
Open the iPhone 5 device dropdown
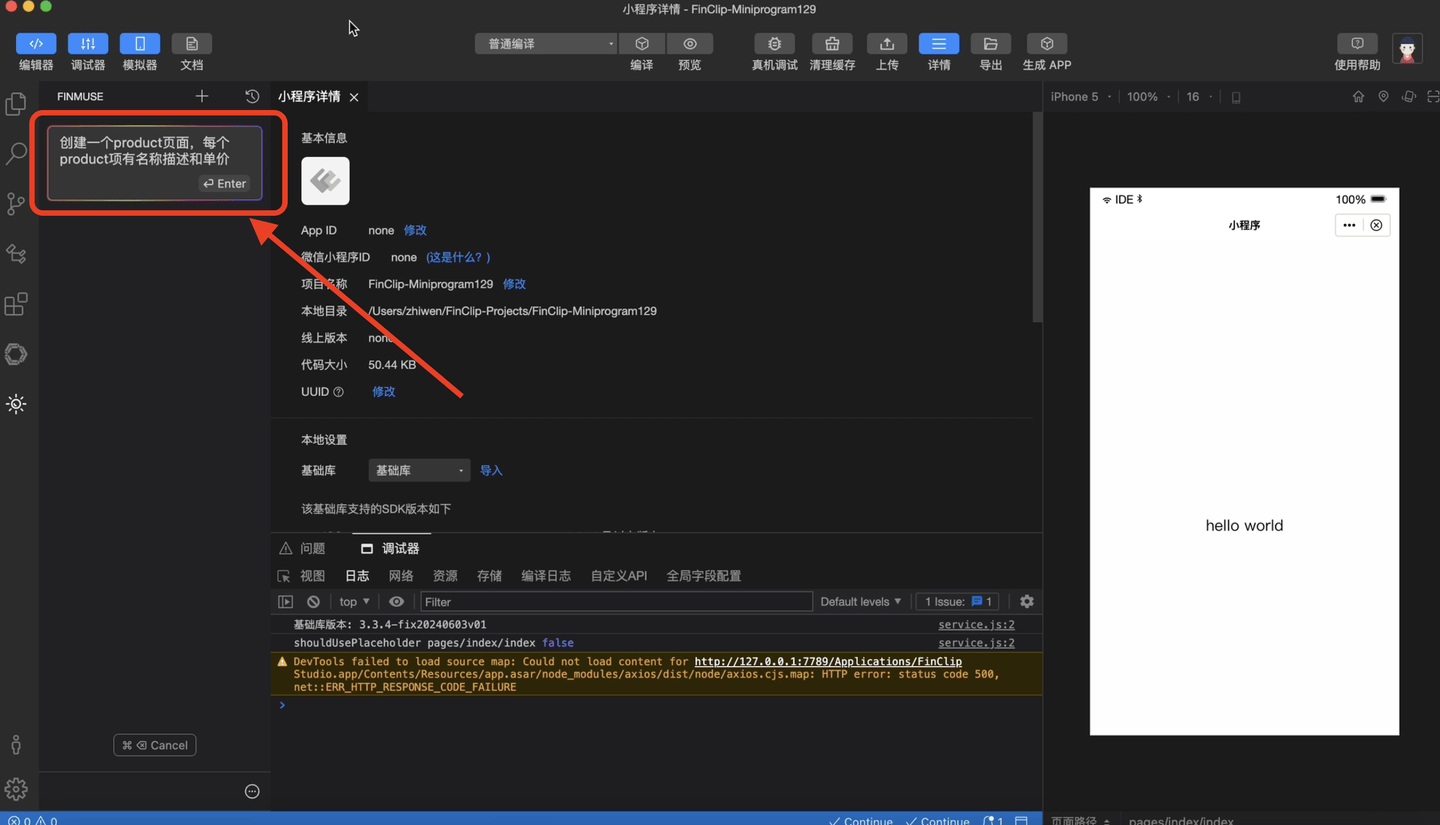click(x=1080, y=97)
